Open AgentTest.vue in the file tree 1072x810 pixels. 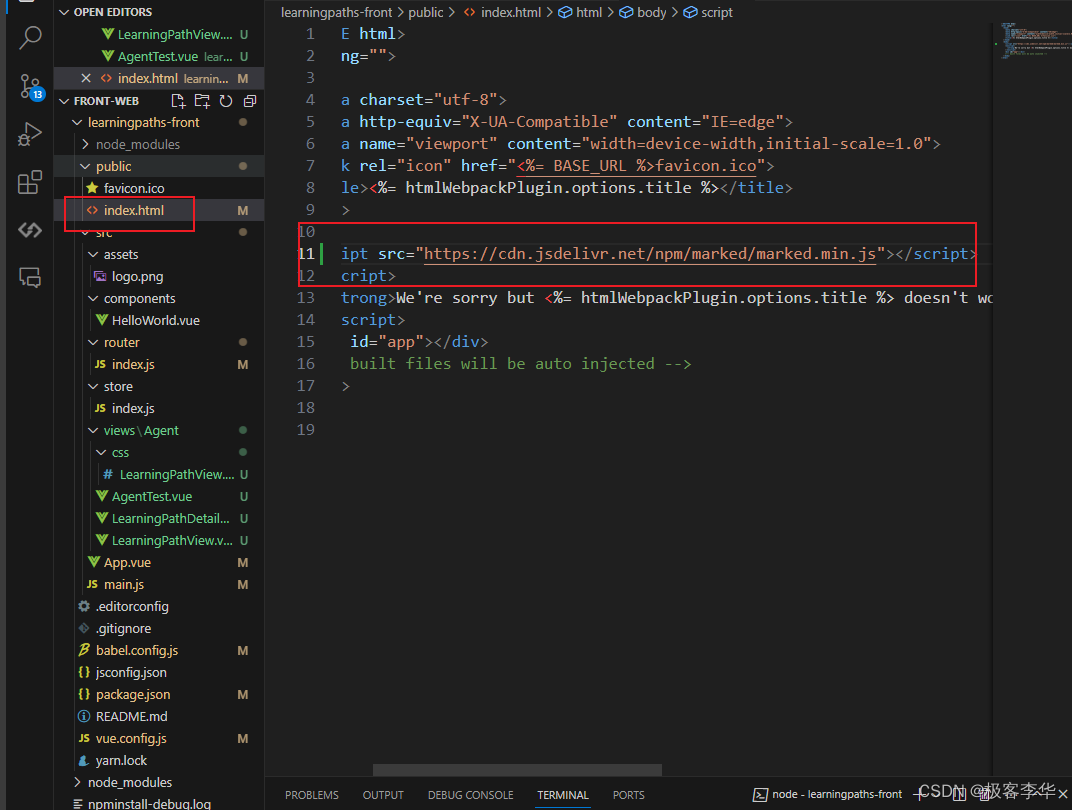tap(152, 496)
